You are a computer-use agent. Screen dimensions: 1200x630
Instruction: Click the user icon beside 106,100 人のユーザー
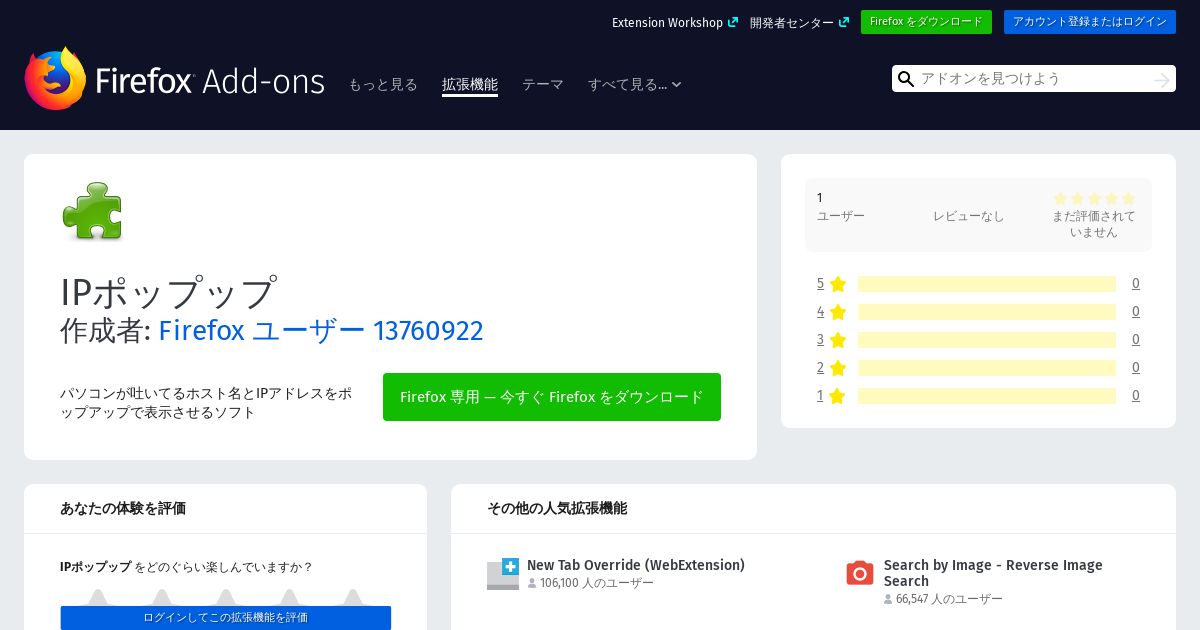click(532, 583)
